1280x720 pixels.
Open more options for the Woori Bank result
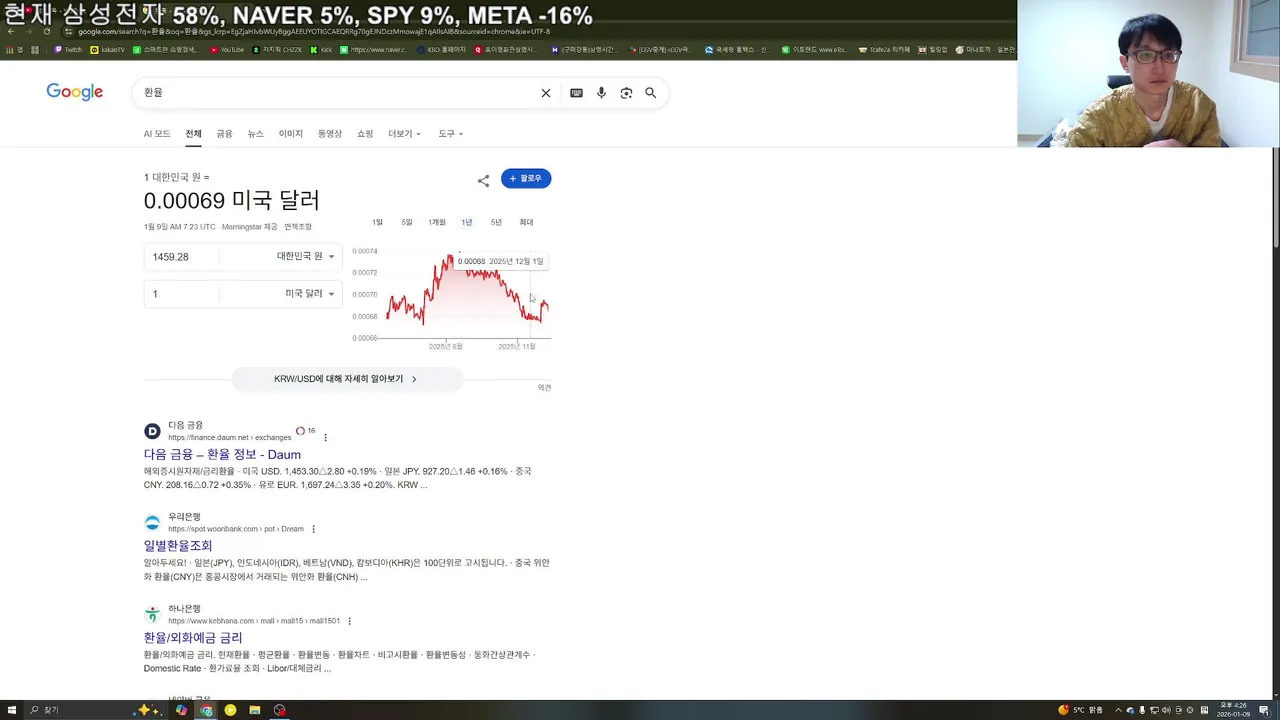point(313,529)
